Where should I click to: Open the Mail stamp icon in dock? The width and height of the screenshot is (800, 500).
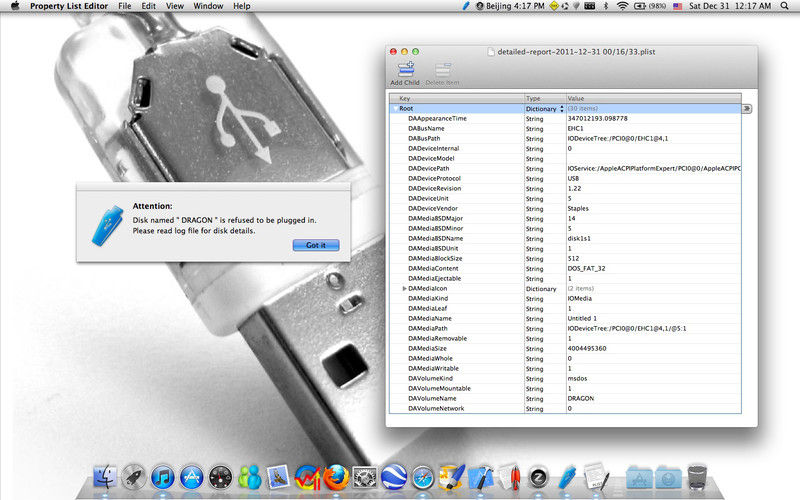(279, 478)
